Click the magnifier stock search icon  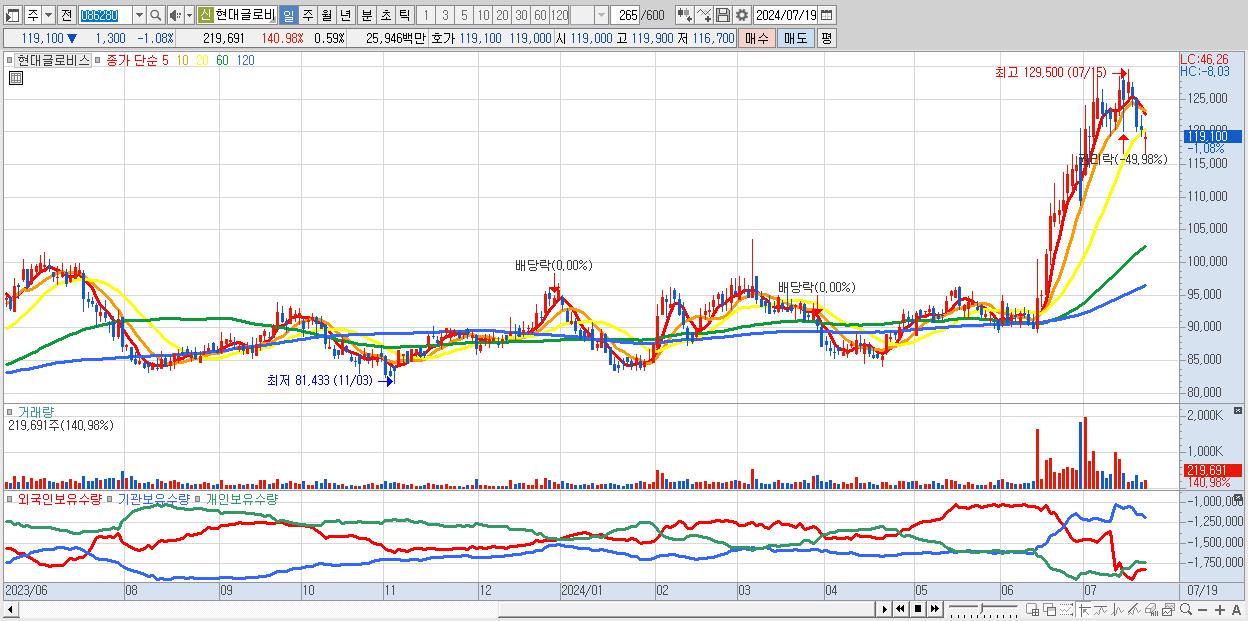(x=156, y=16)
